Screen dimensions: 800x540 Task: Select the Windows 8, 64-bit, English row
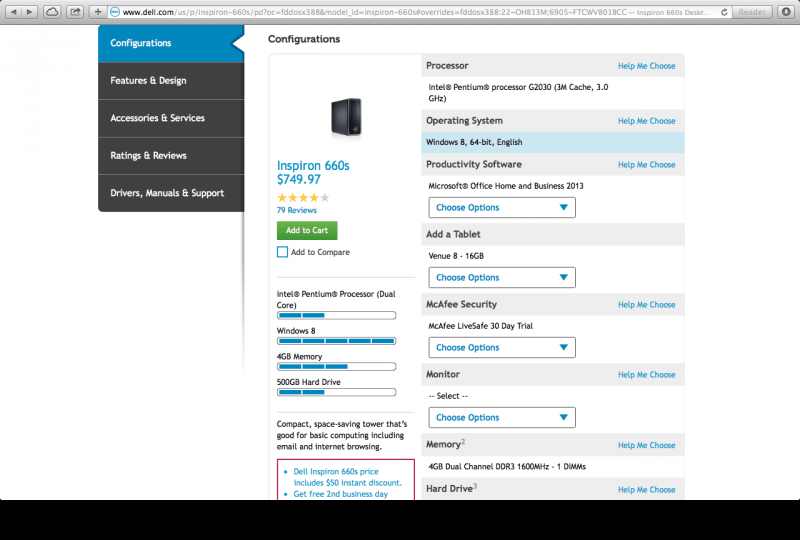[x=553, y=142]
